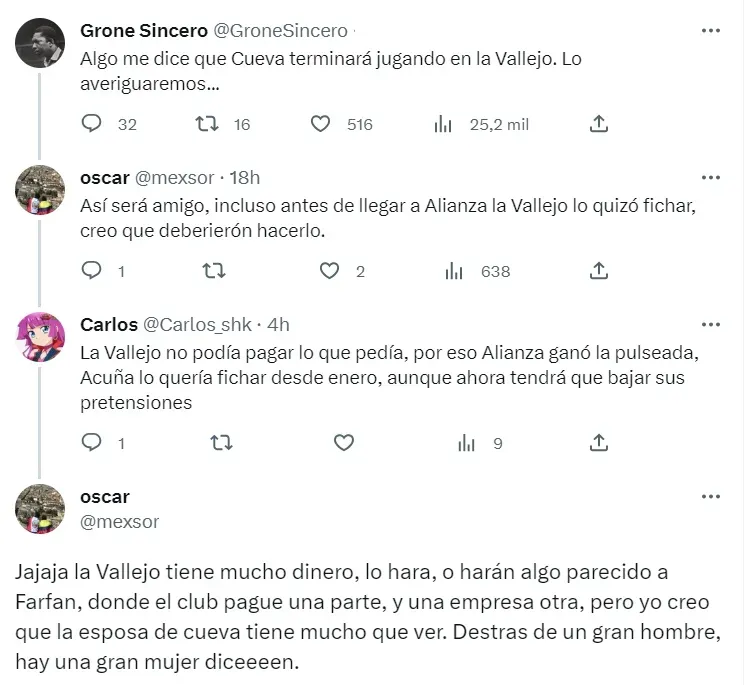
Task: Reply to oscar's 18h tweet
Action: (92, 271)
